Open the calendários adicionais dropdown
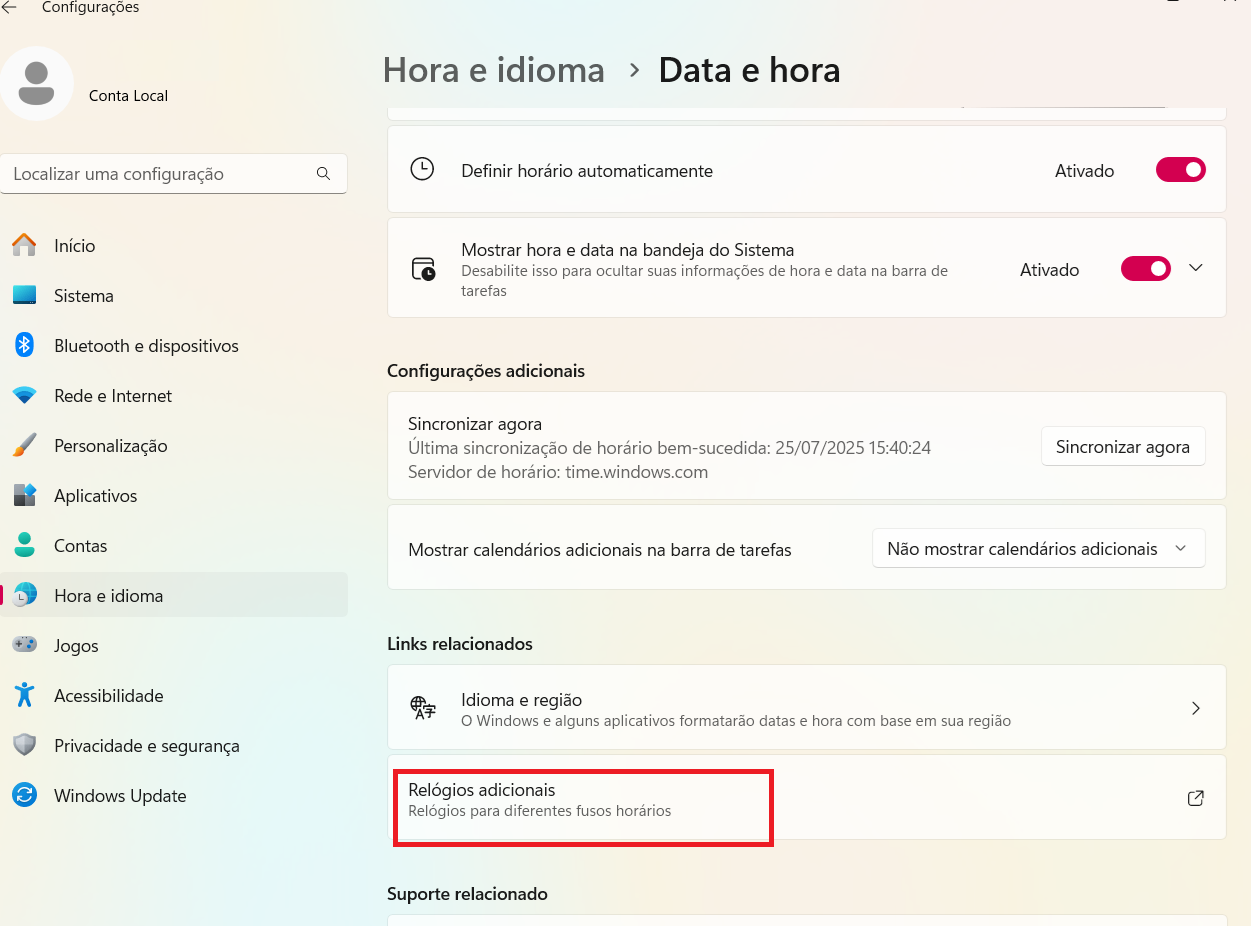The width and height of the screenshot is (1252, 926). (x=1038, y=548)
